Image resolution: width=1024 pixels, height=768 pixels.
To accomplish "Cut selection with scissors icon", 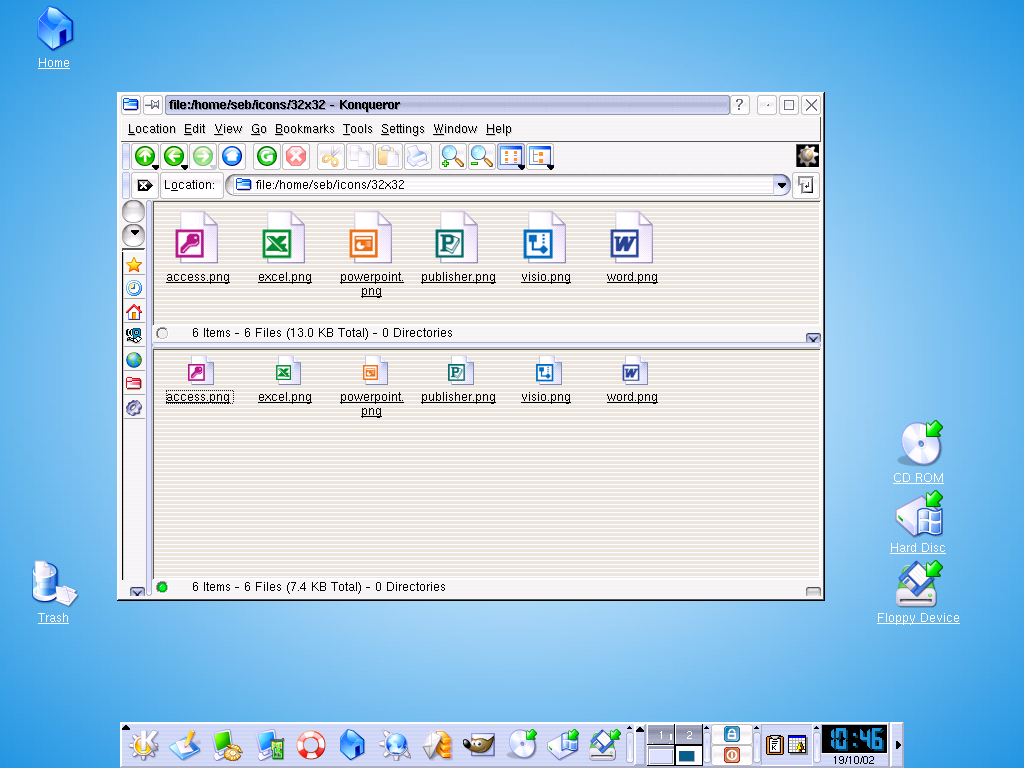I will coord(330,157).
